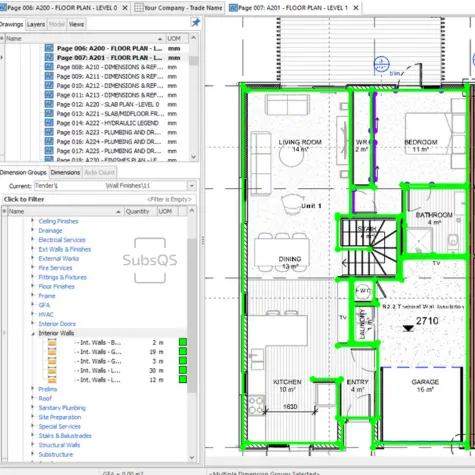Click the panel splitter grip beside the plan

click(203, 241)
